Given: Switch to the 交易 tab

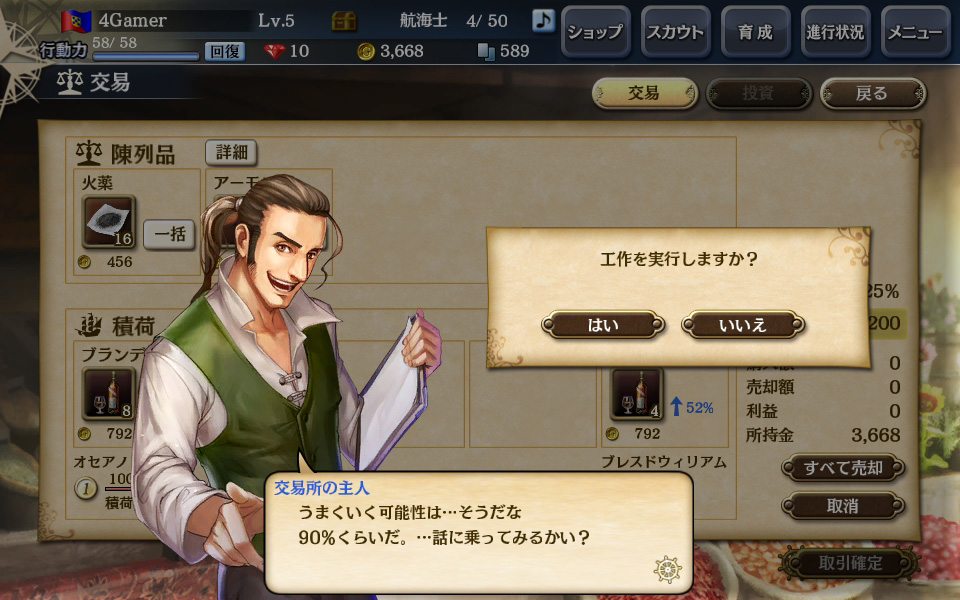Looking at the screenshot, I should tap(645, 94).
